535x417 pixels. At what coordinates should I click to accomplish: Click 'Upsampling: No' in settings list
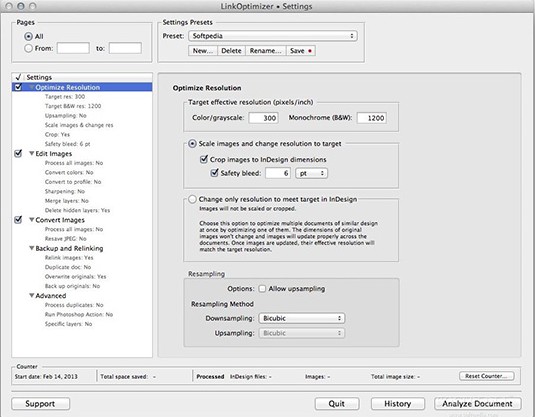[x=66, y=116]
